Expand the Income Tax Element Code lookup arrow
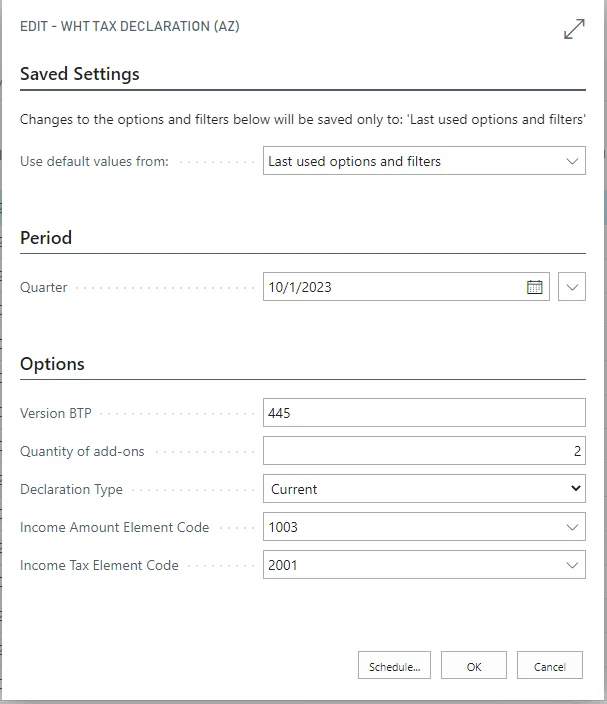This screenshot has height=704, width=607. [572, 565]
